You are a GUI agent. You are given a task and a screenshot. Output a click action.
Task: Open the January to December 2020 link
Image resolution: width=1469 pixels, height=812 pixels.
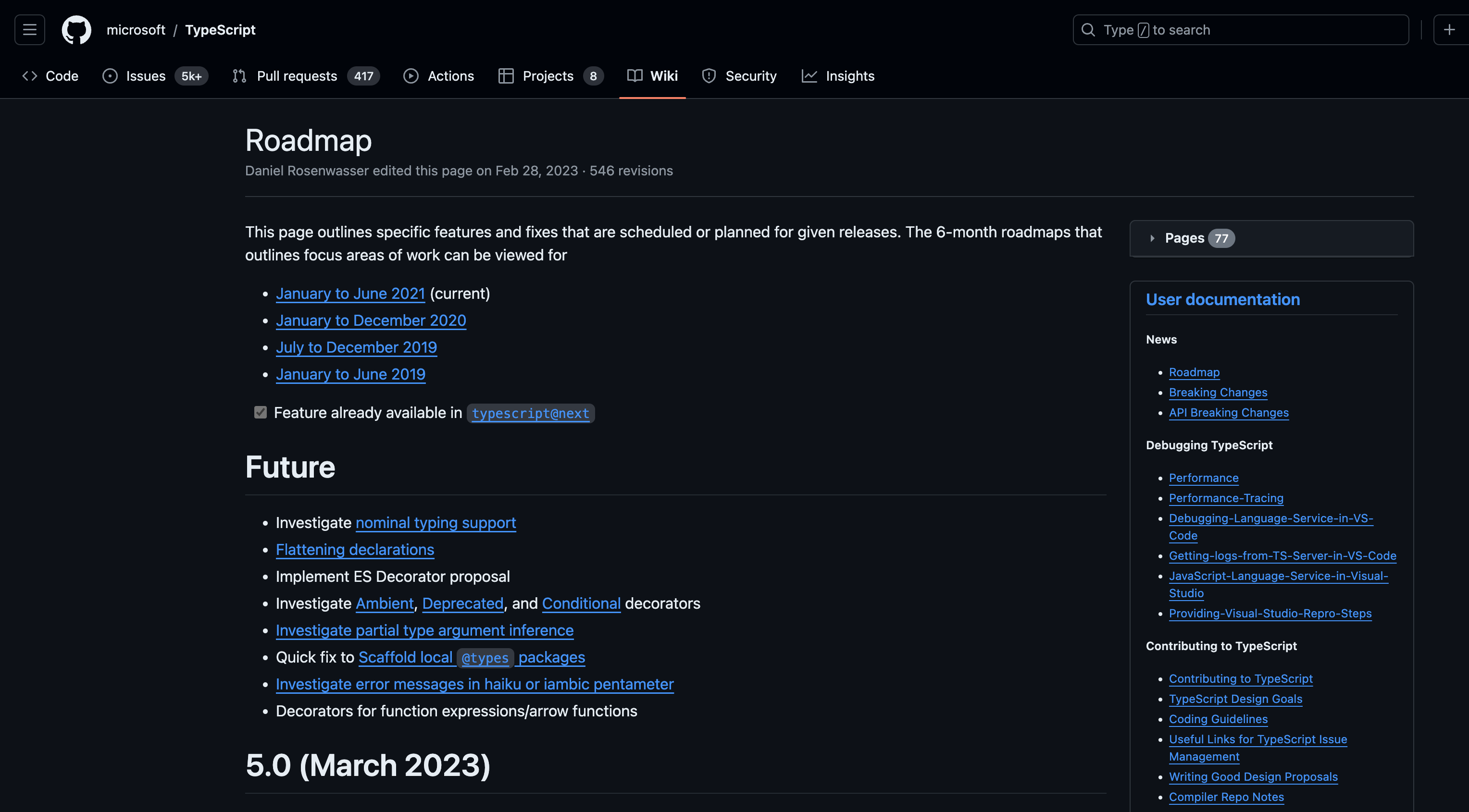pyautogui.click(x=371, y=320)
